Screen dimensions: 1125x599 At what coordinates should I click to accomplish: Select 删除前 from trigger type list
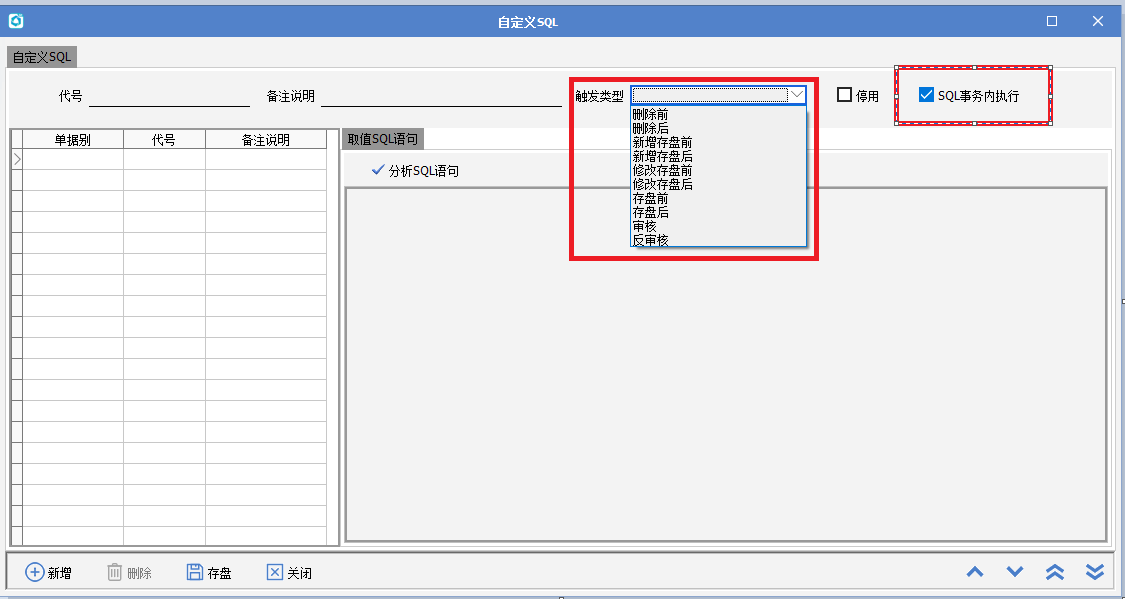(650, 115)
